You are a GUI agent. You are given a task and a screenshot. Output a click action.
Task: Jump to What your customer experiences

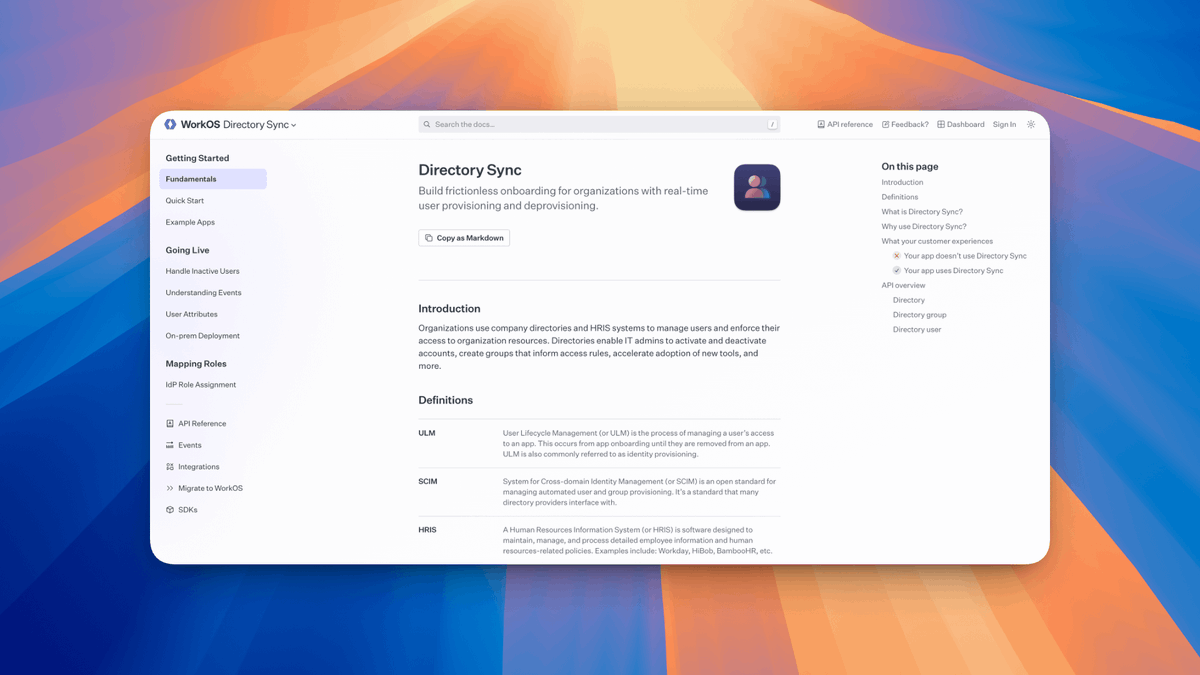coord(937,241)
